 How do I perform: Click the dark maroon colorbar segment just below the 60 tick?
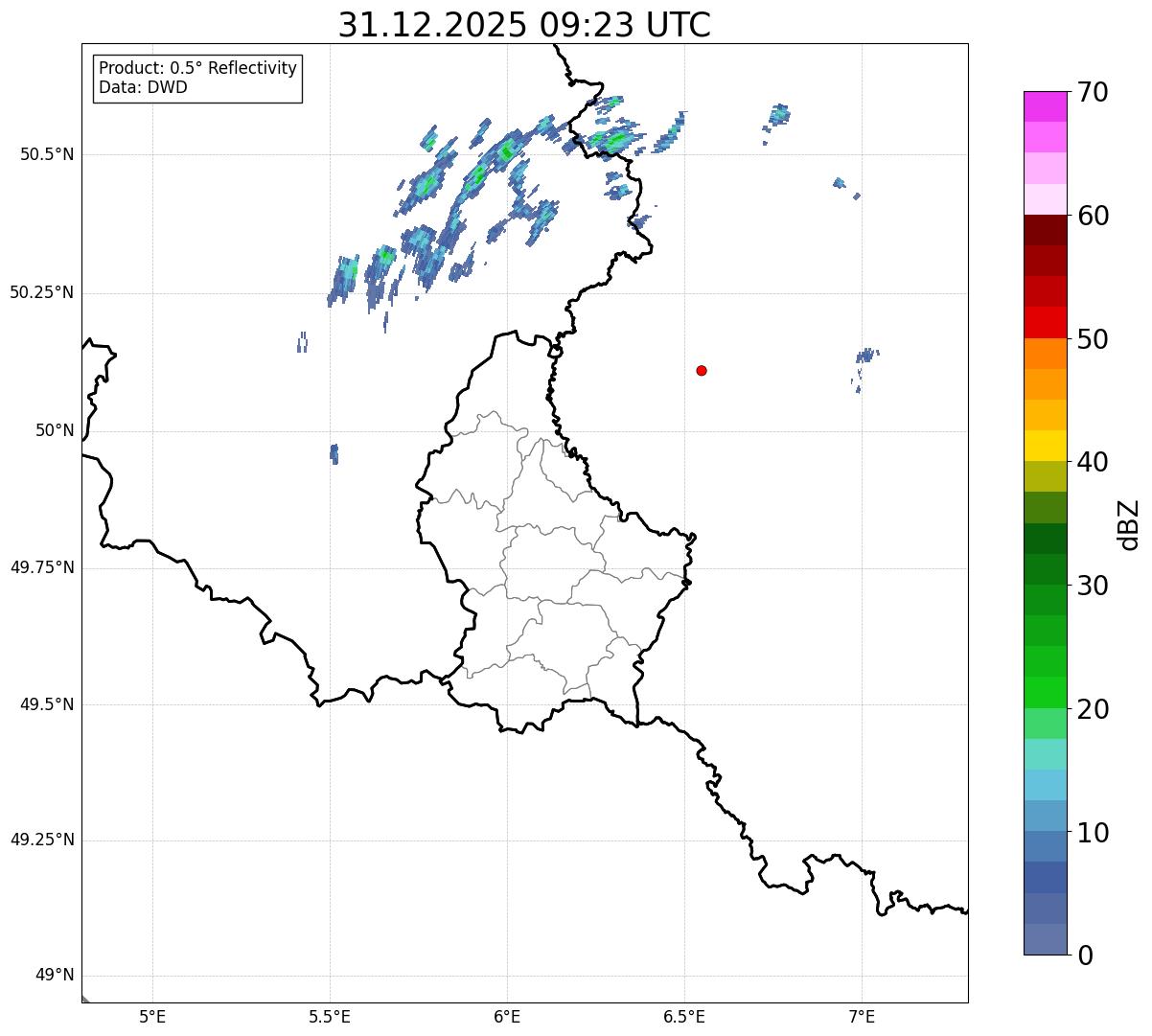[1046, 230]
